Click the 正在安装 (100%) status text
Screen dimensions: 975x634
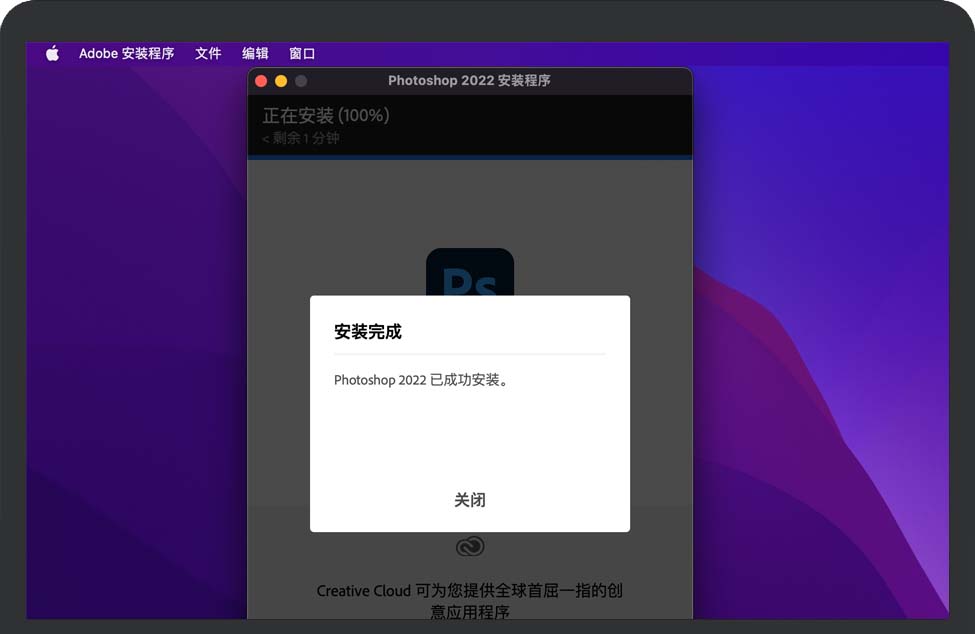pos(326,115)
